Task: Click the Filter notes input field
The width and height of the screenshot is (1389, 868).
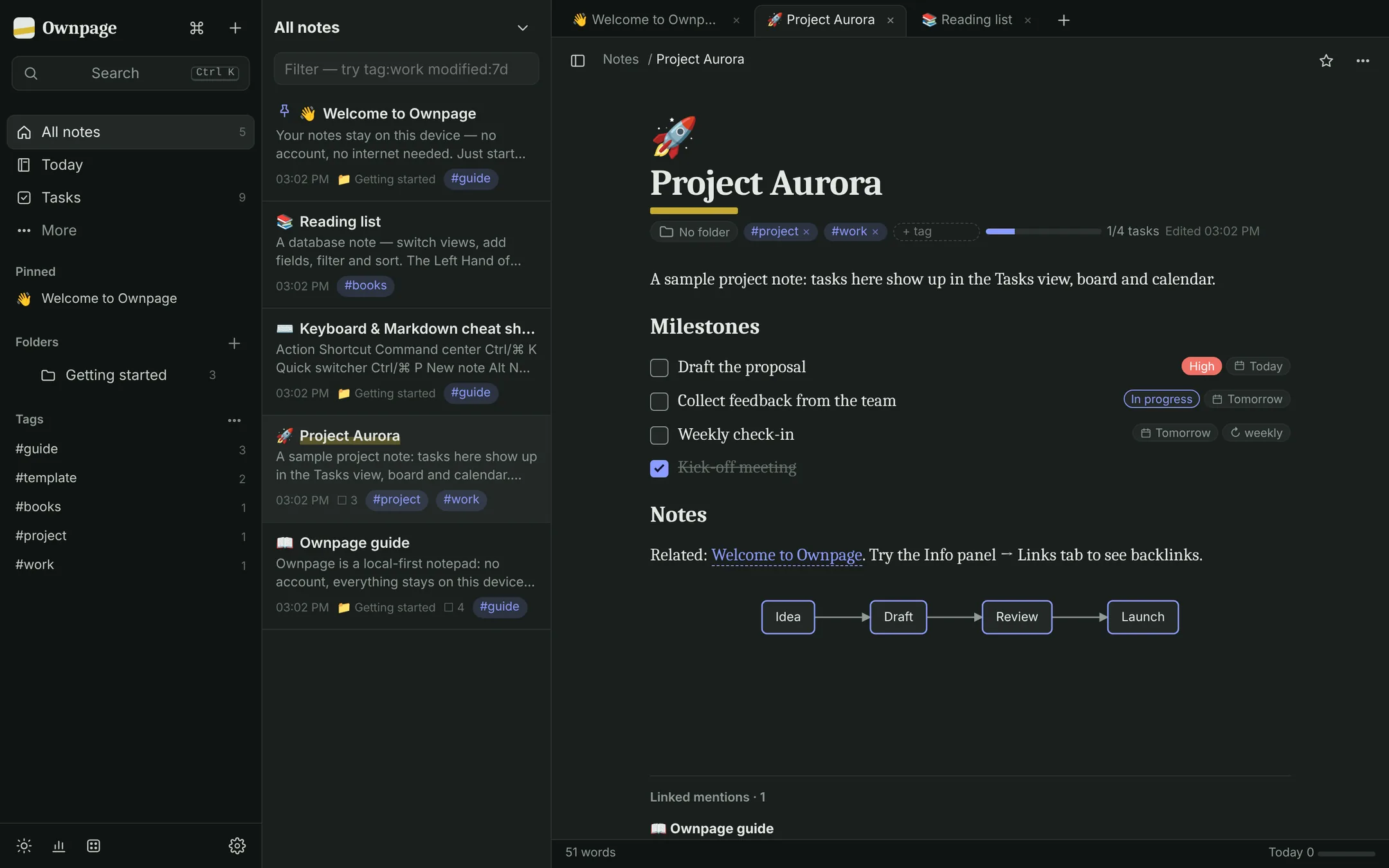Action: pos(406,69)
